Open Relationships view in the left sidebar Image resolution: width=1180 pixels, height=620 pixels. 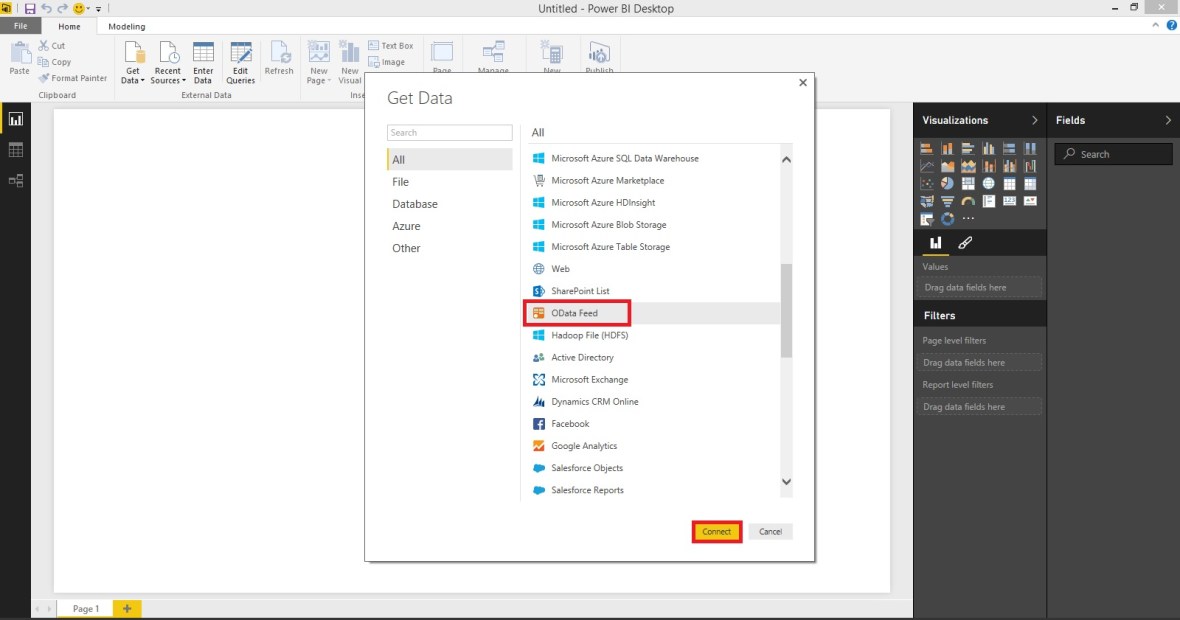tap(15, 181)
